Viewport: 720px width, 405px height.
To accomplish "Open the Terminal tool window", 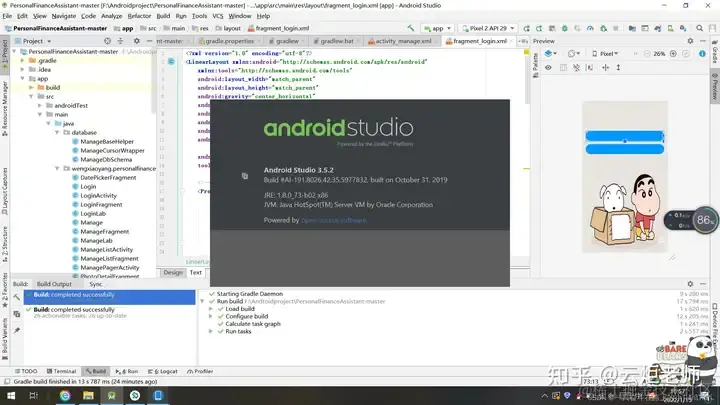I will tap(61, 371).
